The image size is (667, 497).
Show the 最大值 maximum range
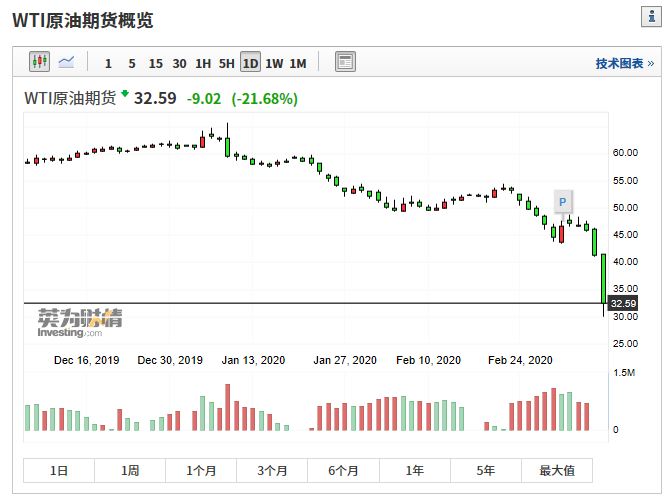click(556, 470)
